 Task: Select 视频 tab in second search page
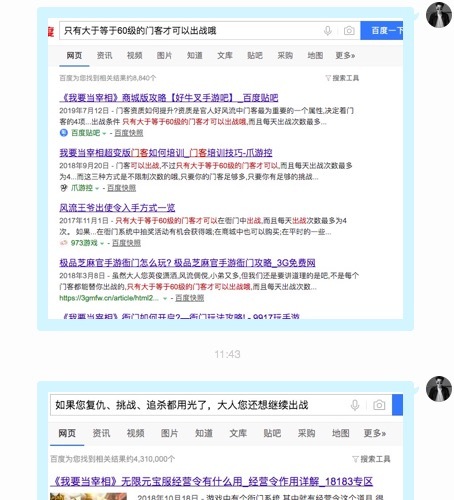(135, 433)
